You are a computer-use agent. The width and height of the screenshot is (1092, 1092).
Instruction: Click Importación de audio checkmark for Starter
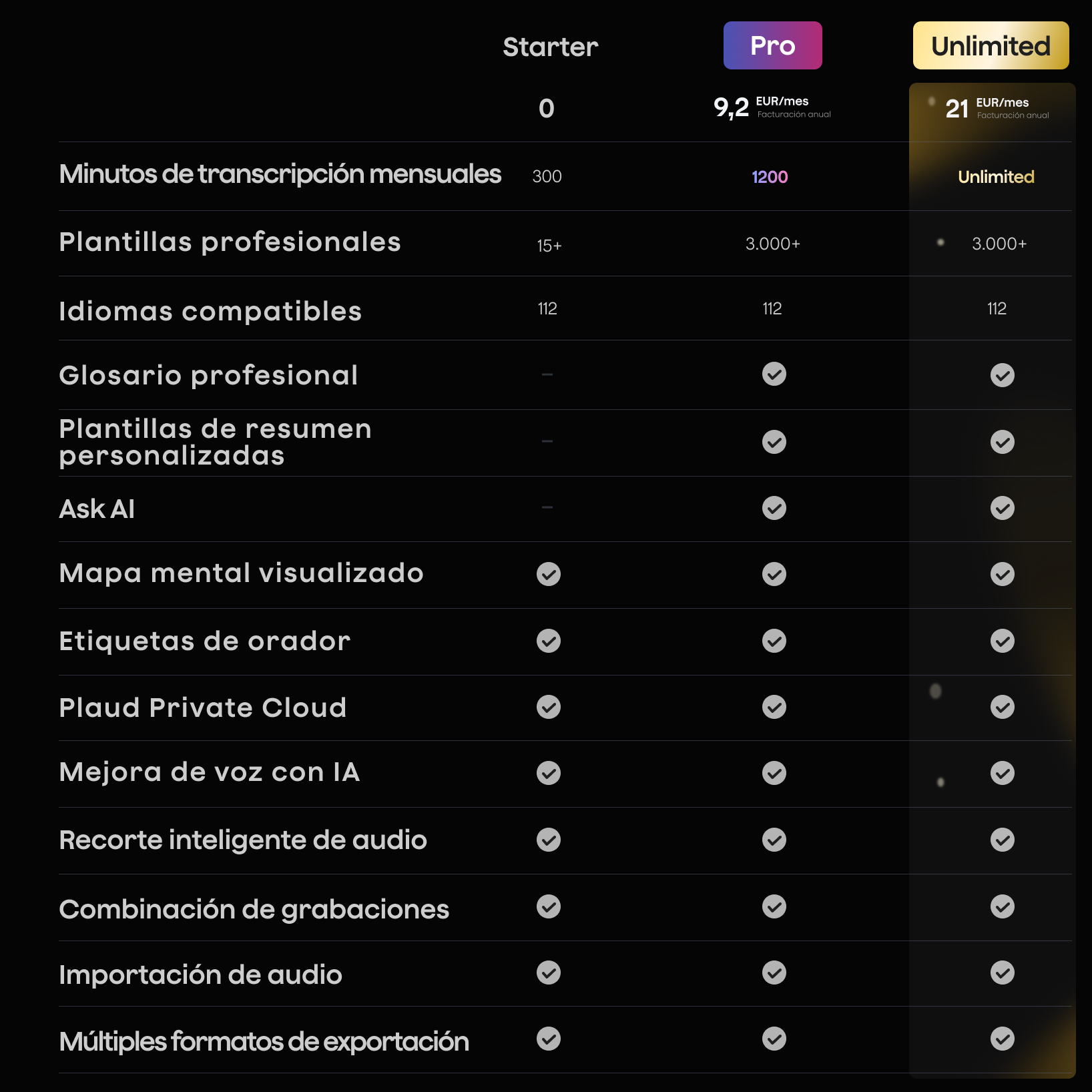click(548, 973)
